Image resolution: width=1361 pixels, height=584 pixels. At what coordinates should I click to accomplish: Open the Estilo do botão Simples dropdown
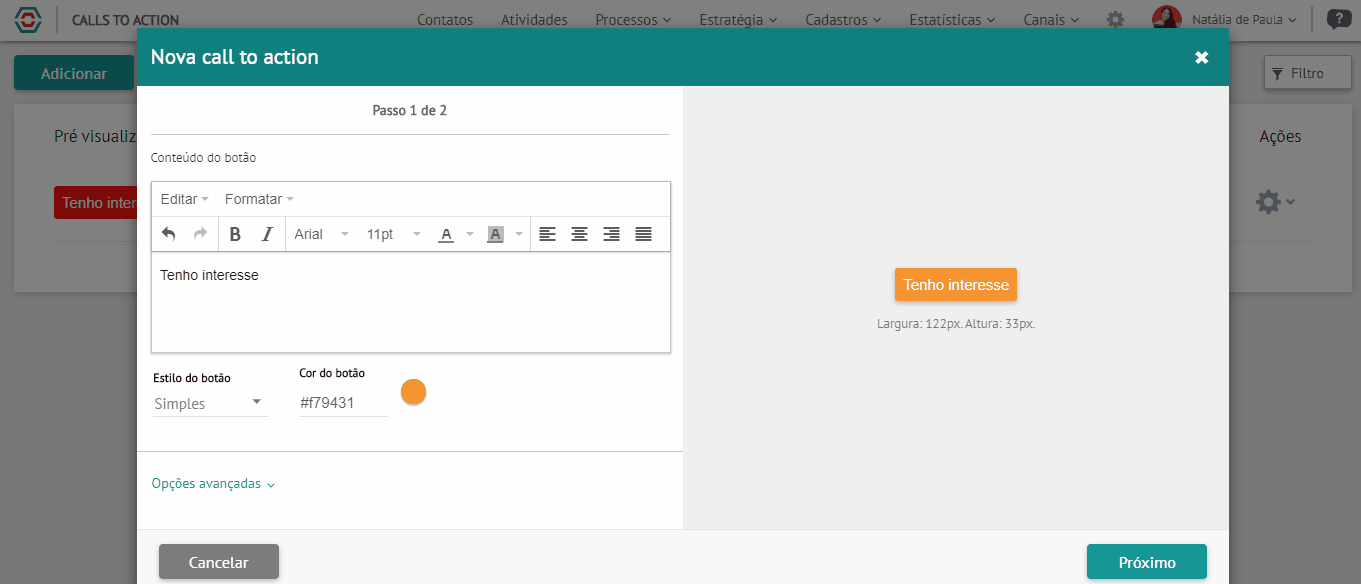click(x=210, y=403)
